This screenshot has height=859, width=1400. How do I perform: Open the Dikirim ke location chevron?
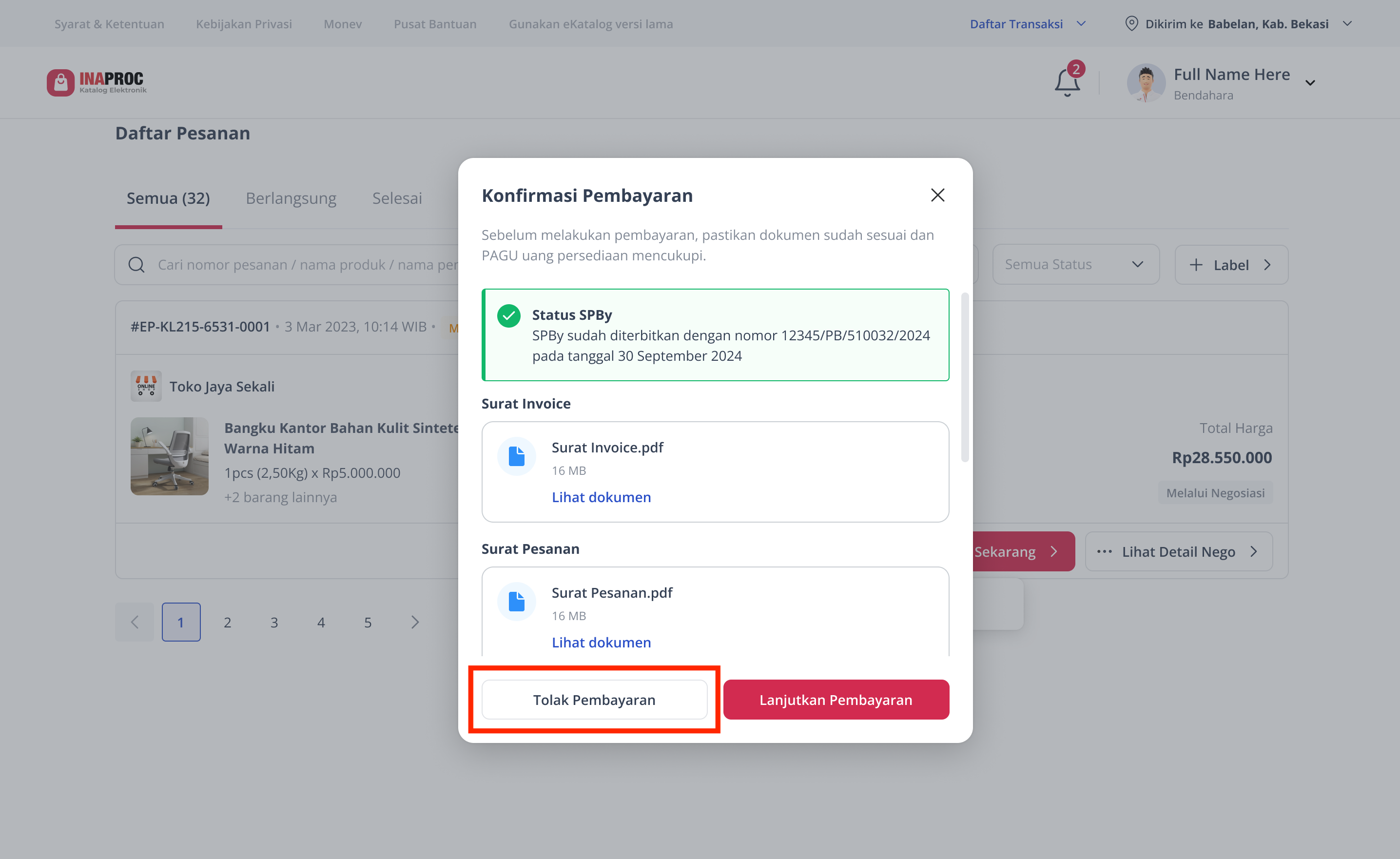(1347, 24)
